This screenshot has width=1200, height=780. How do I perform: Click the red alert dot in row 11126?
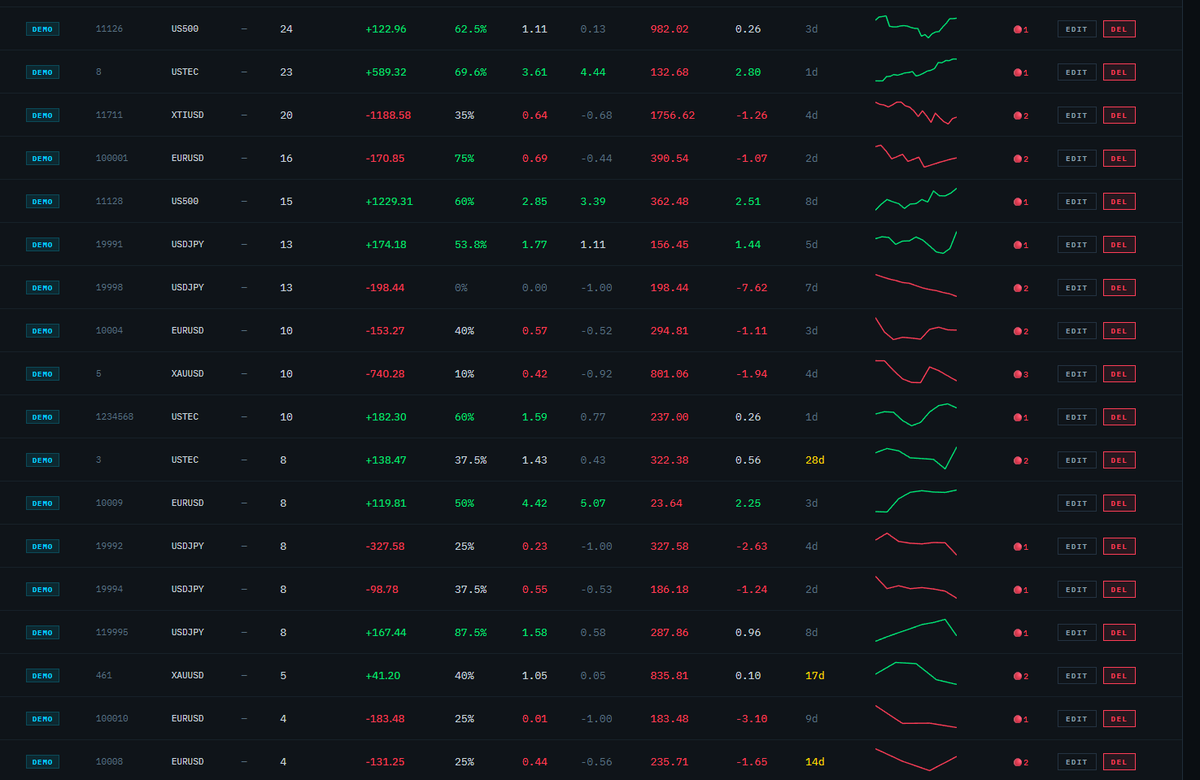pyautogui.click(x=1018, y=29)
